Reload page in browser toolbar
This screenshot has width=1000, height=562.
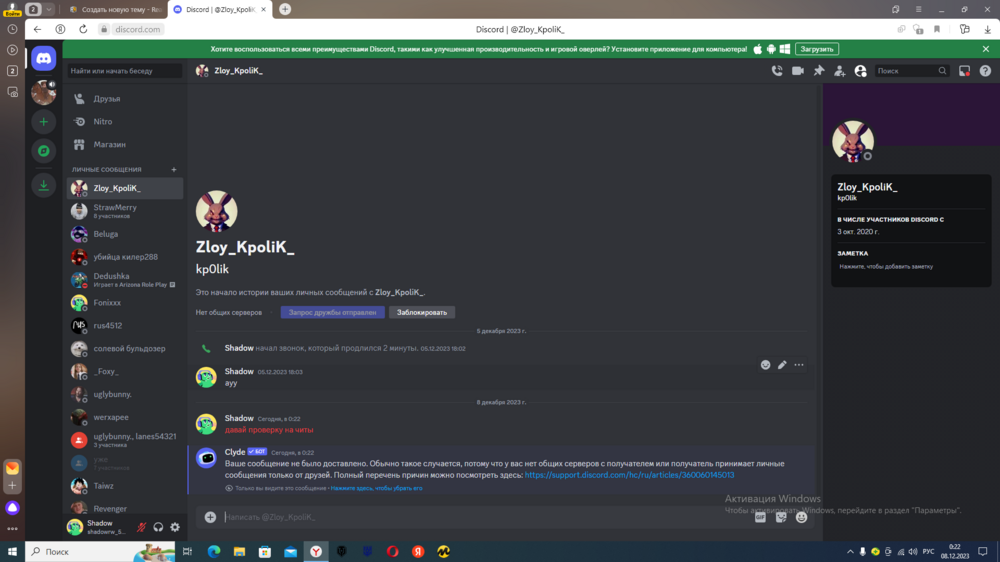83,29
